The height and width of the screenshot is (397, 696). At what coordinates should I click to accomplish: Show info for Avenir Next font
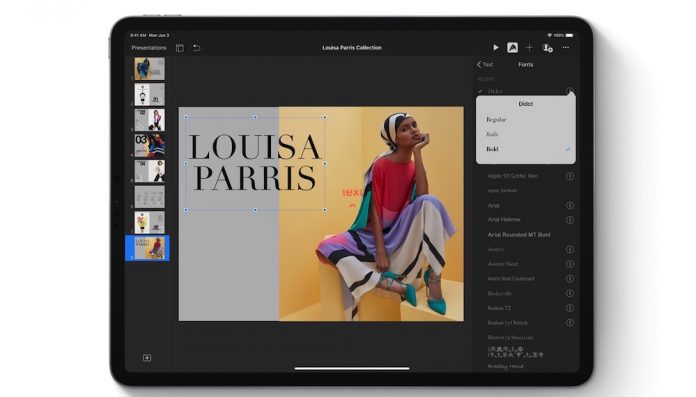click(570, 264)
